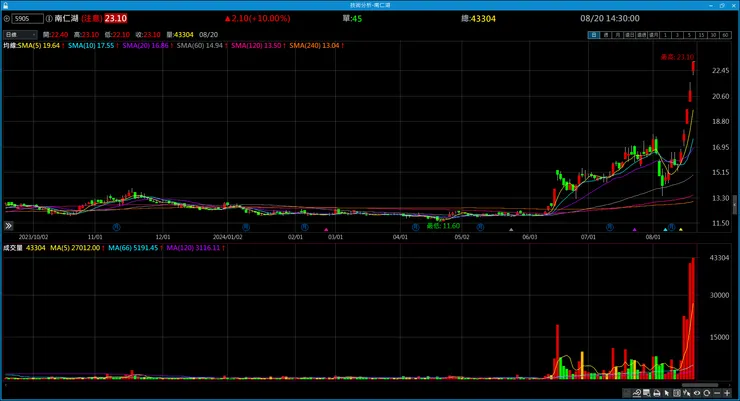Select the adjusted monthly (還月) period button
740x401 pixels.
(654, 35)
